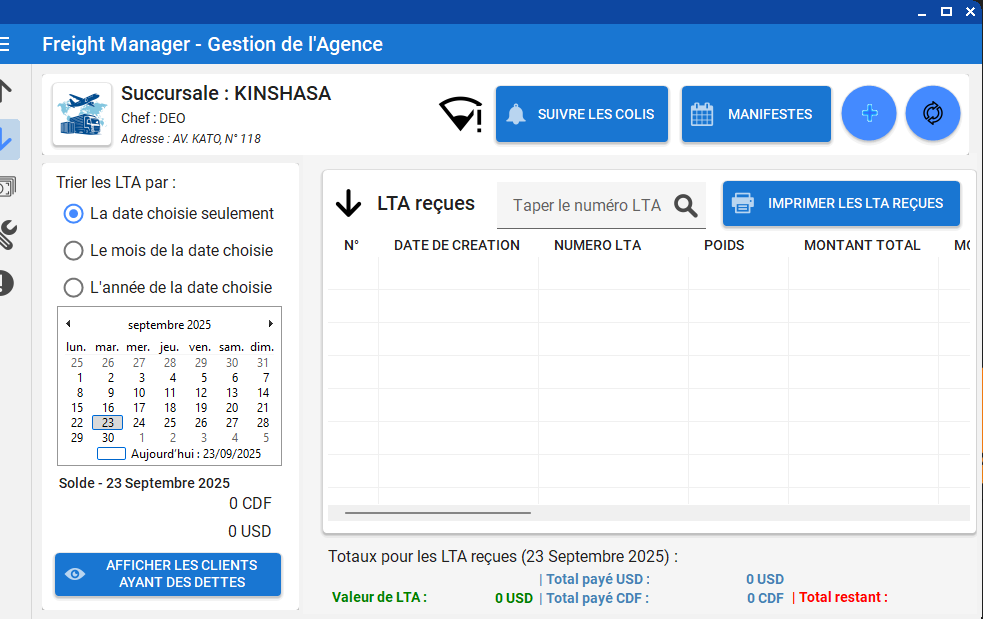Image resolution: width=990 pixels, height=619 pixels.
Task: Select 'Le mois de la date choisie' option
Action: click(x=73, y=250)
